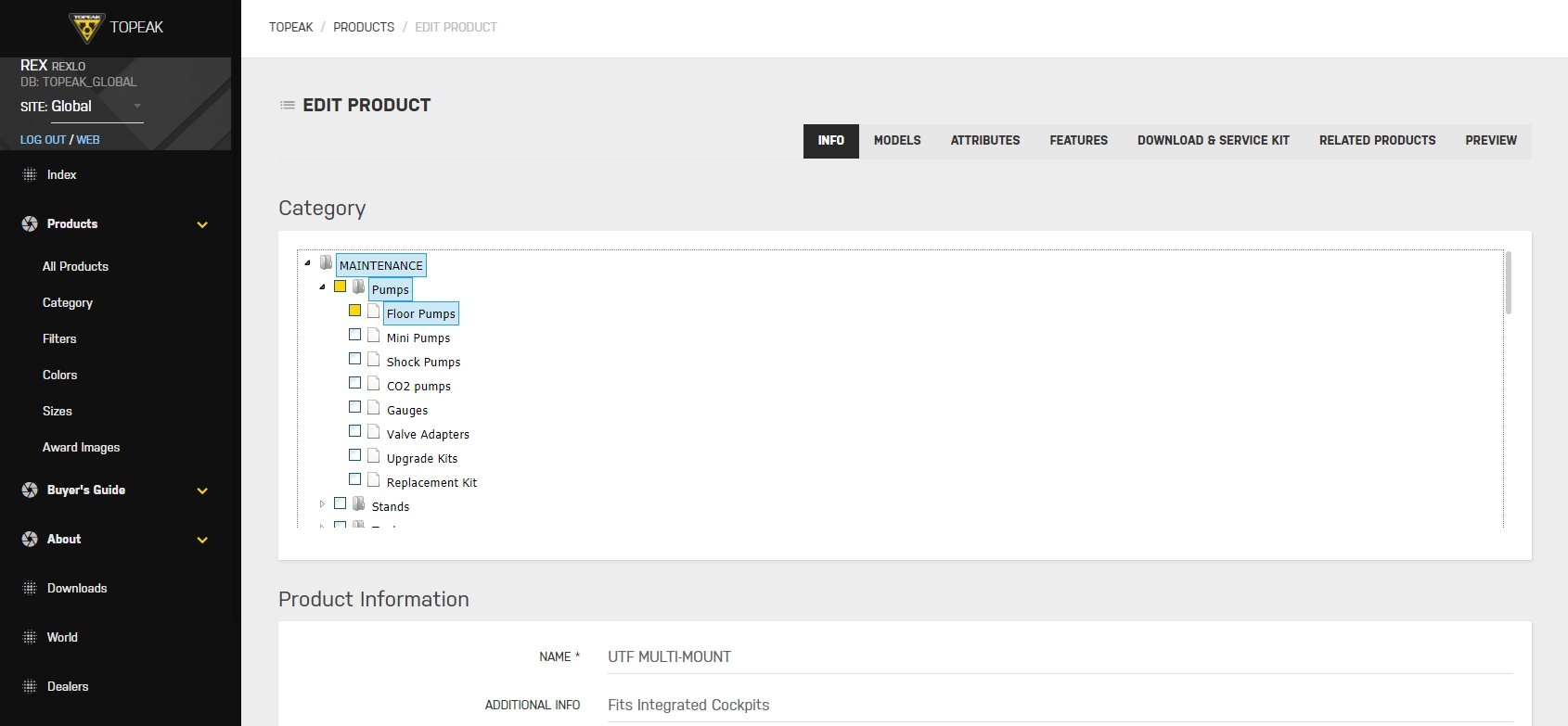The height and width of the screenshot is (726, 1568).
Task: Expand the Stands tree node
Action: (x=322, y=504)
